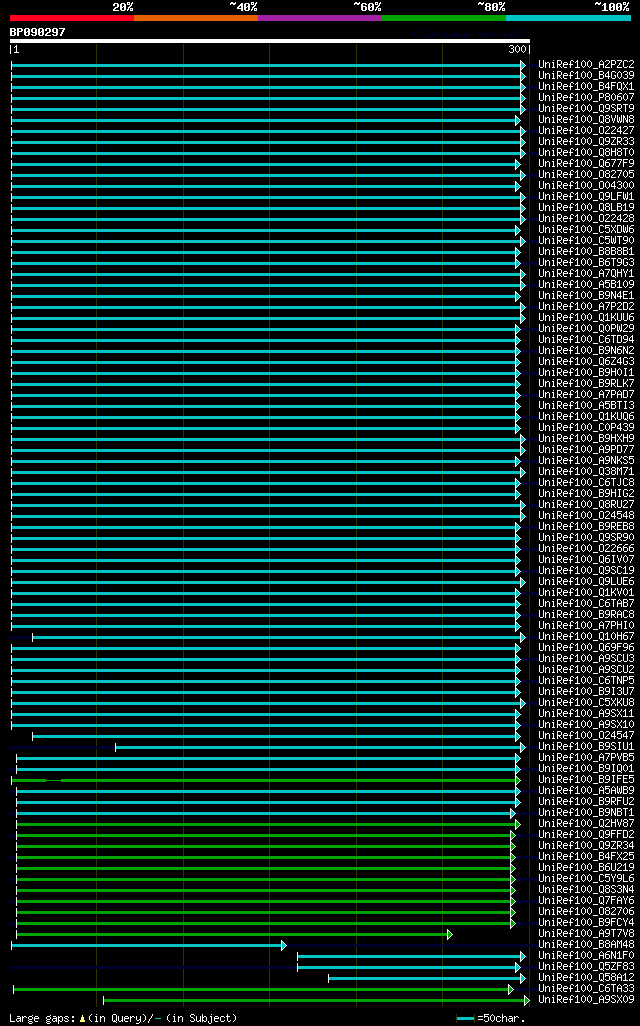The image size is (640, 1026).
Task: Open hit UniRef100_Q8LB19
Action: click(x=586, y=207)
